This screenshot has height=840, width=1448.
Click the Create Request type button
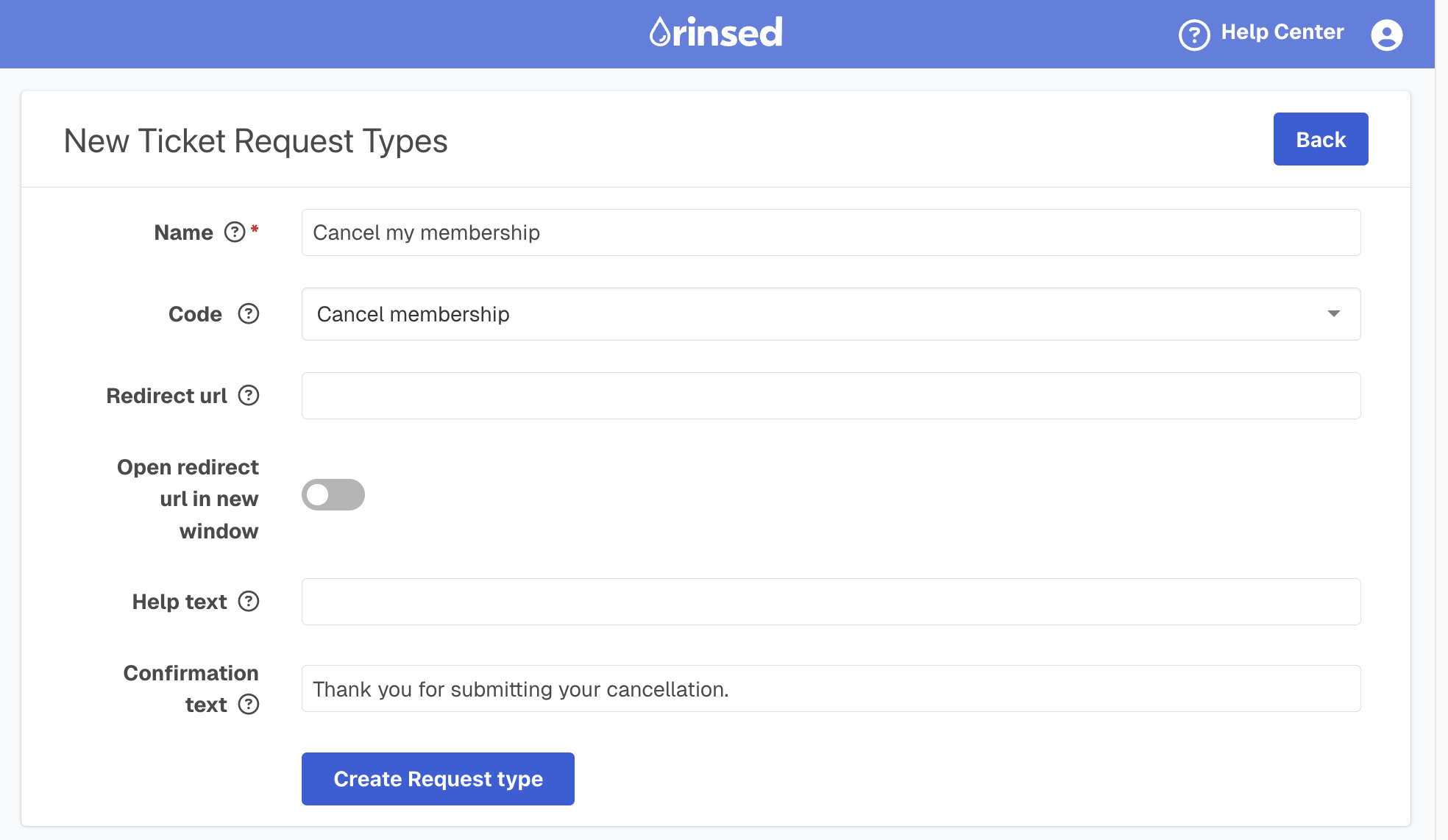coord(438,779)
